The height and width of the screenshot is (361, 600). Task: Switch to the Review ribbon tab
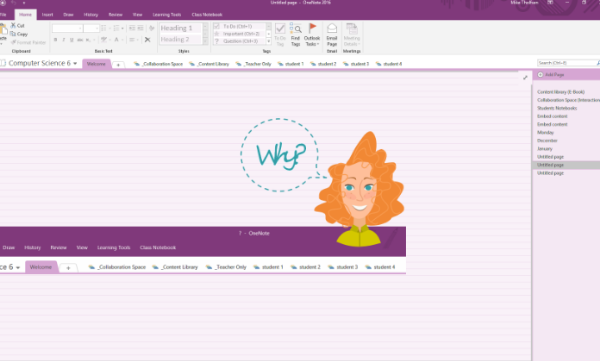pyautogui.click(x=115, y=15)
